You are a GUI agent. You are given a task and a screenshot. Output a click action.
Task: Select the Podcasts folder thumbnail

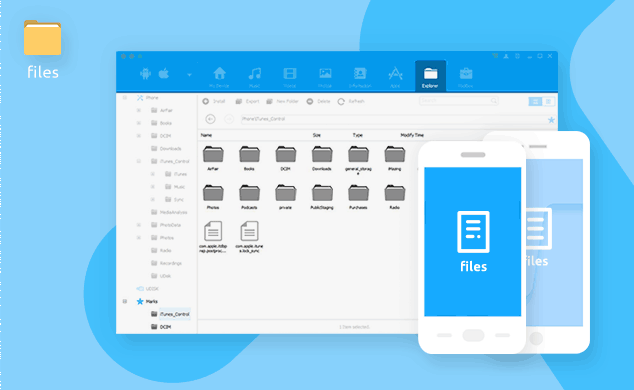tap(249, 197)
